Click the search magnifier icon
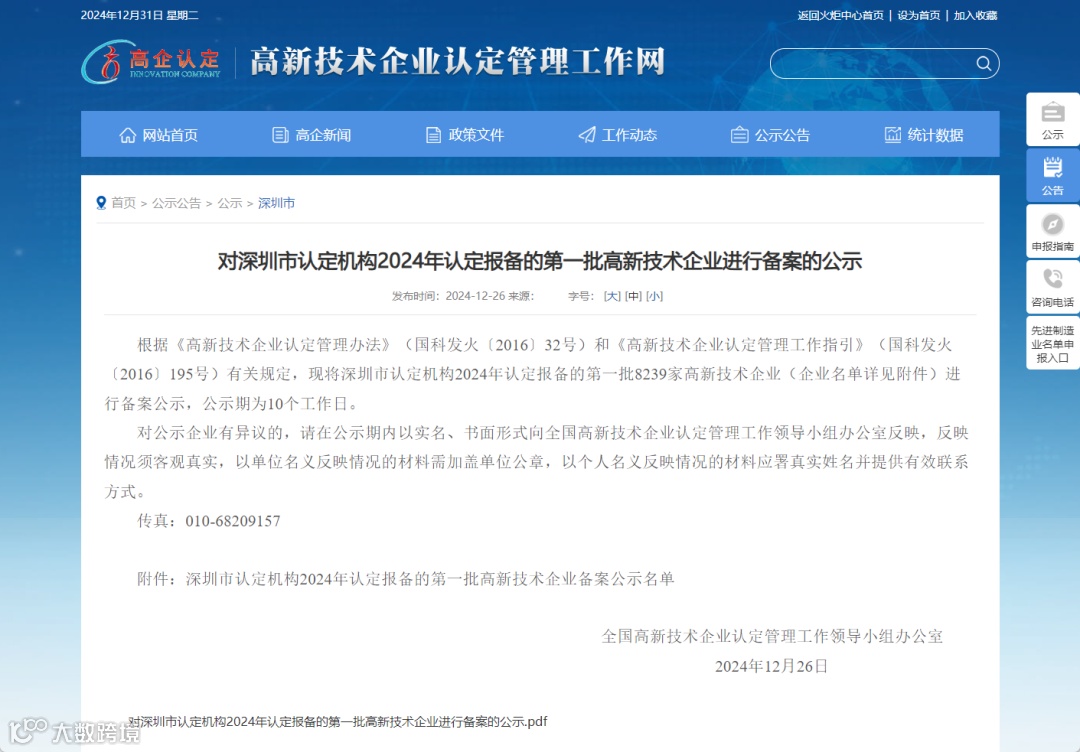 point(984,63)
